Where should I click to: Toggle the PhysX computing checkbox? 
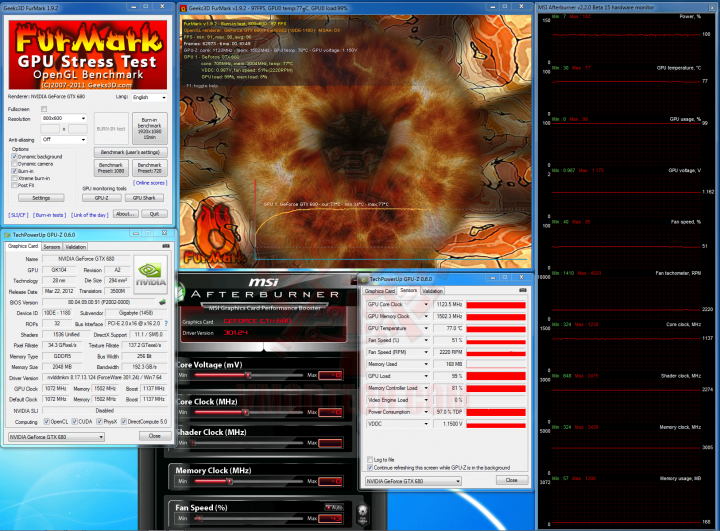[x=99, y=422]
